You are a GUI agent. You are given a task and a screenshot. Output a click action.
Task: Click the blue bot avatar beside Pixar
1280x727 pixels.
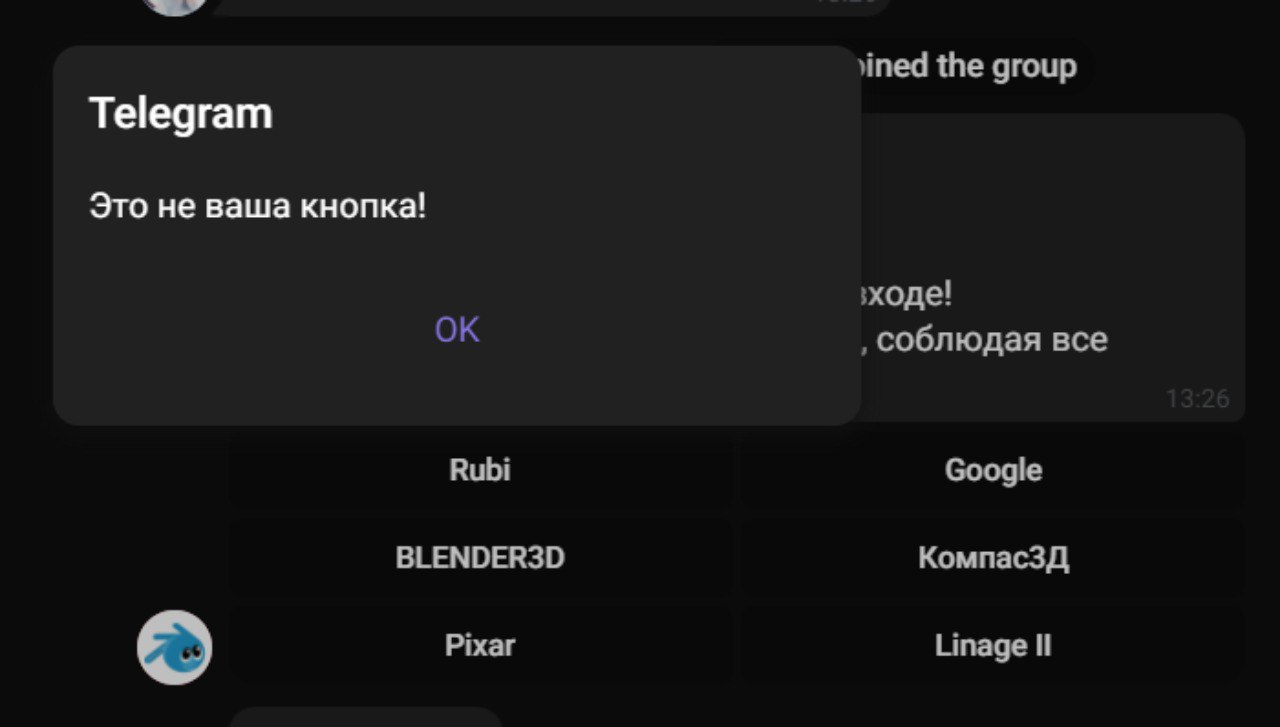tap(174, 647)
